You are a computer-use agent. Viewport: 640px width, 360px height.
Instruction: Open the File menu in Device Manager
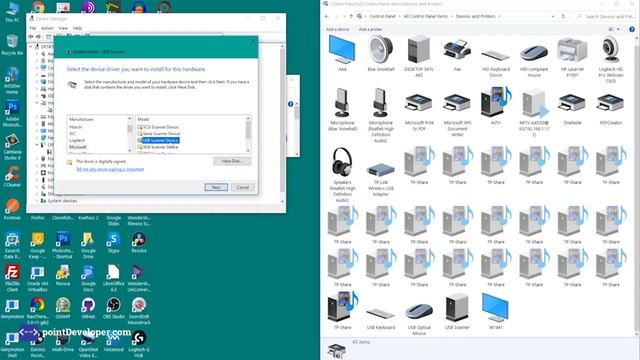point(33,28)
